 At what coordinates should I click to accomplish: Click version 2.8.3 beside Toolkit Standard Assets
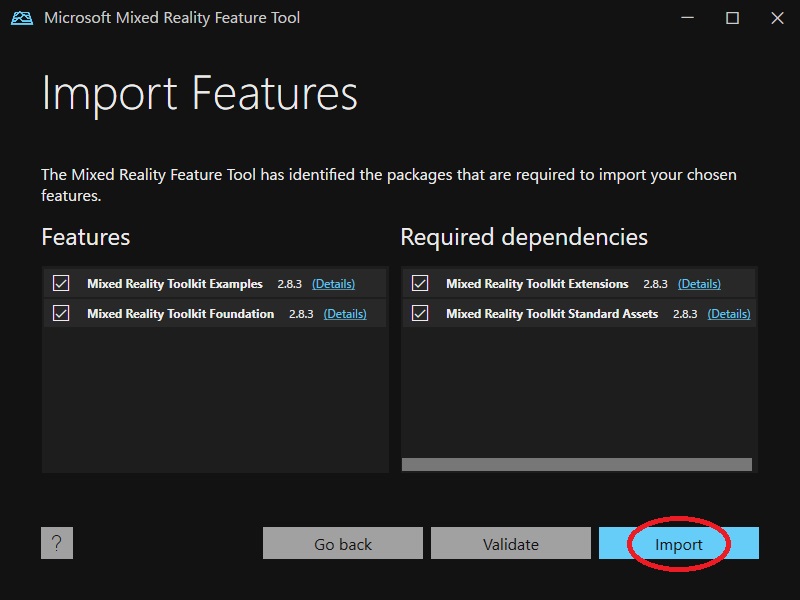[x=685, y=314]
